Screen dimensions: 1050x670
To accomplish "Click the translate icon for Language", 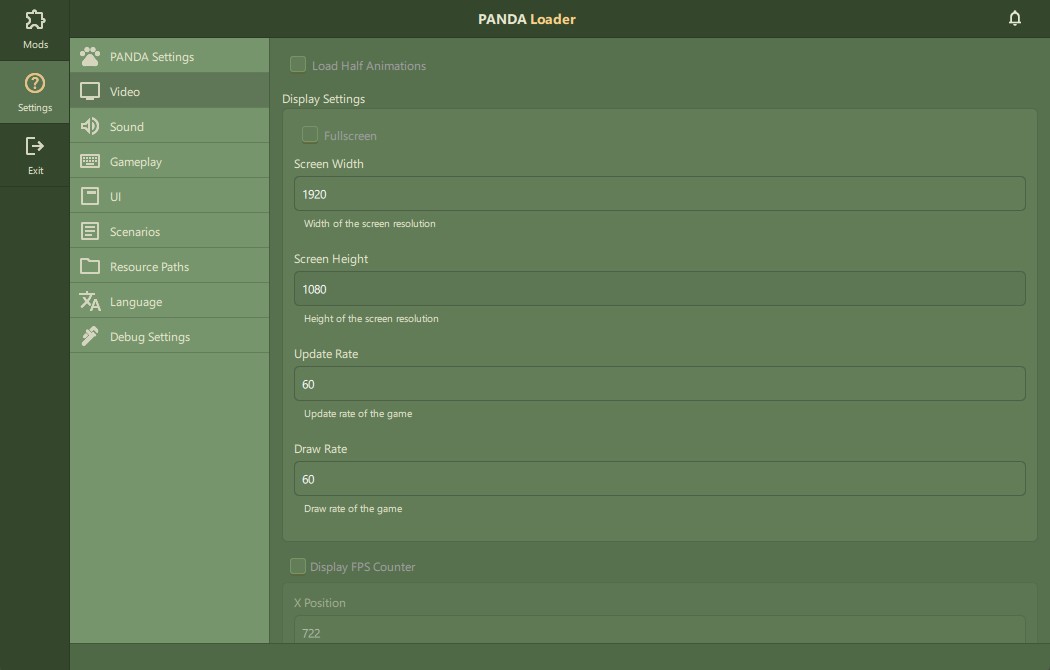I will pos(90,301).
